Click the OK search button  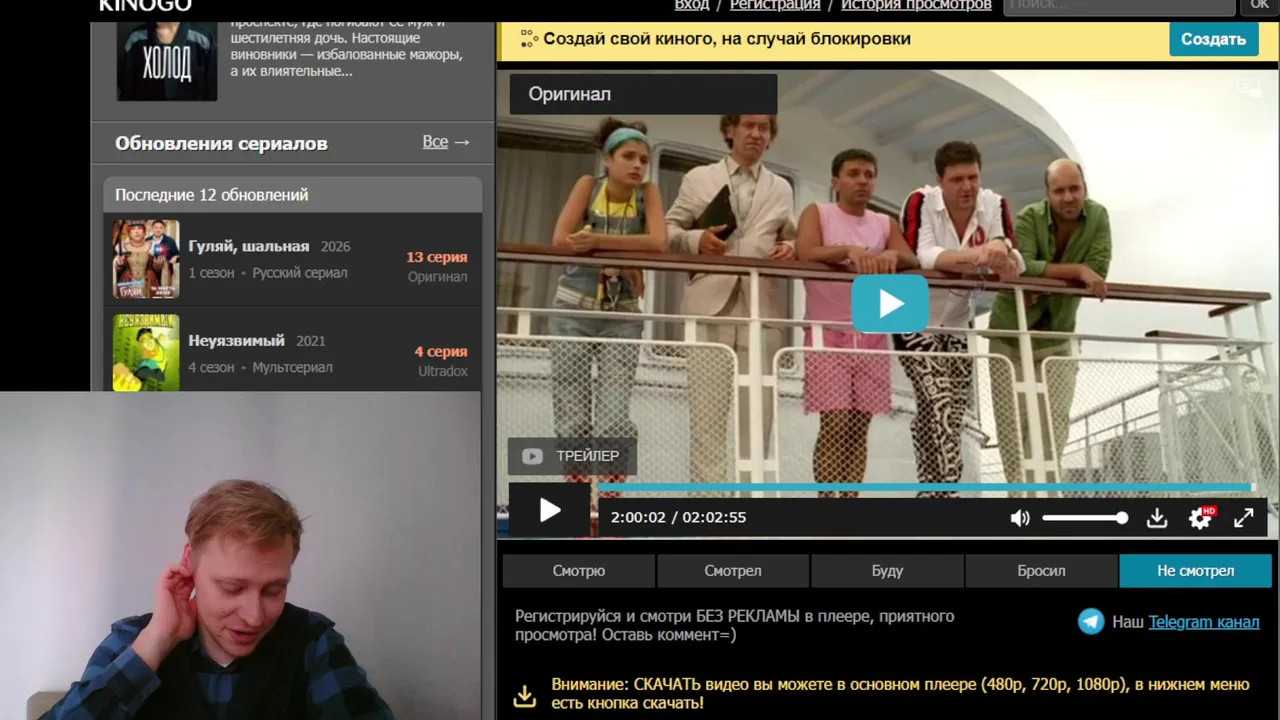point(1260,6)
